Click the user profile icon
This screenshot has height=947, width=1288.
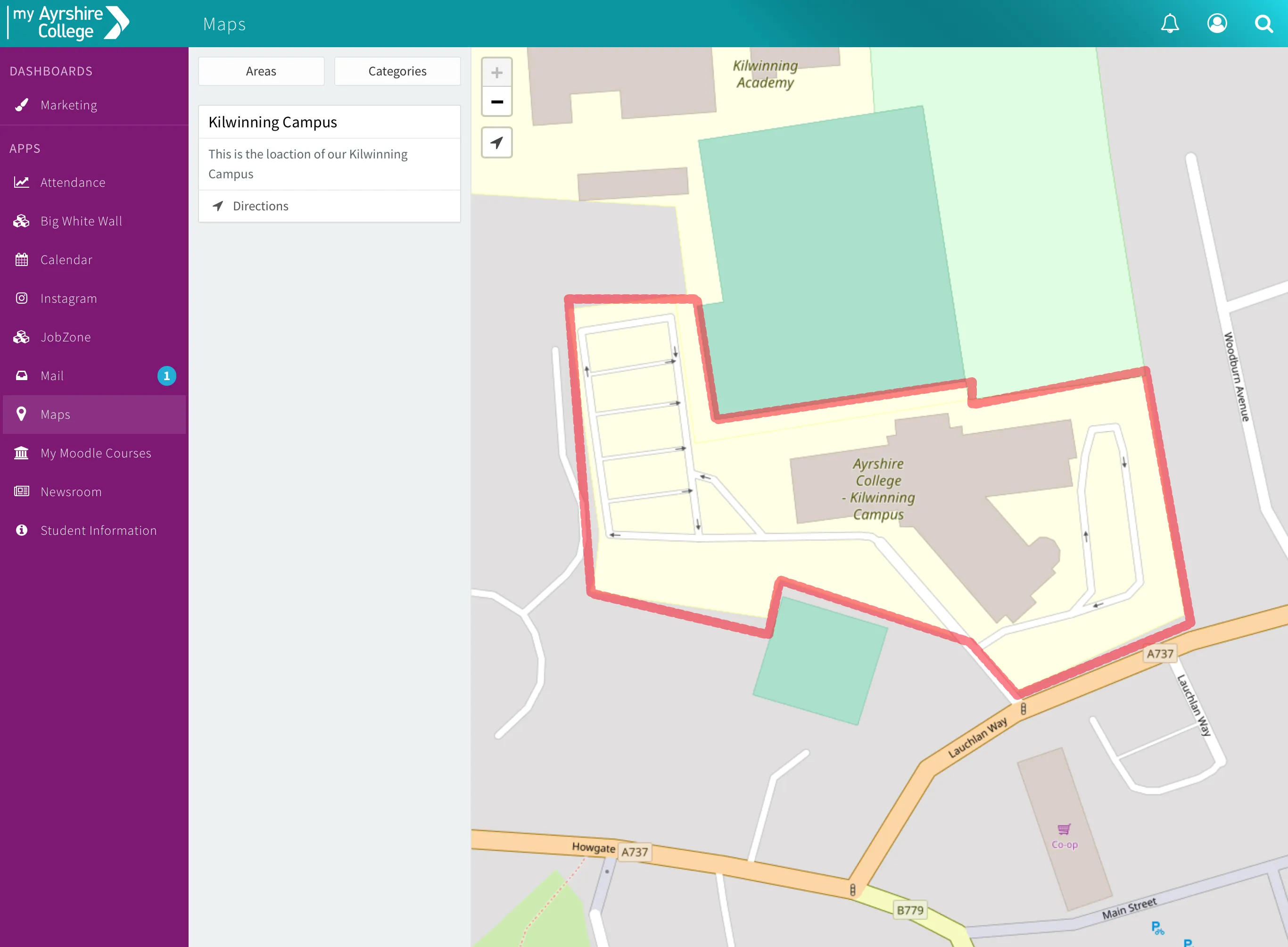[1217, 23]
